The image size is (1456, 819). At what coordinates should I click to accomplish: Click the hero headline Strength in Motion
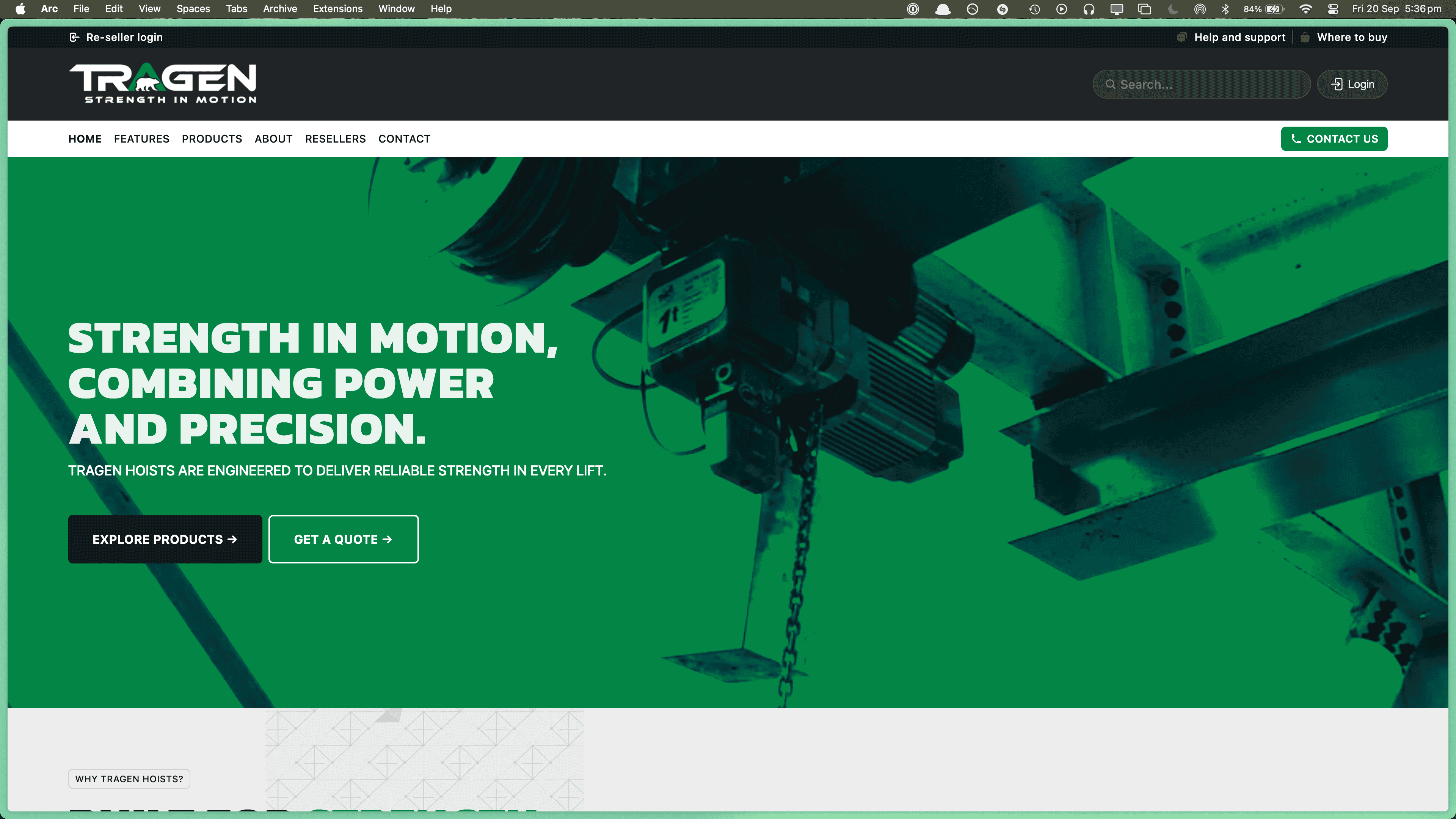pyautogui.click(x=313, y=384)
